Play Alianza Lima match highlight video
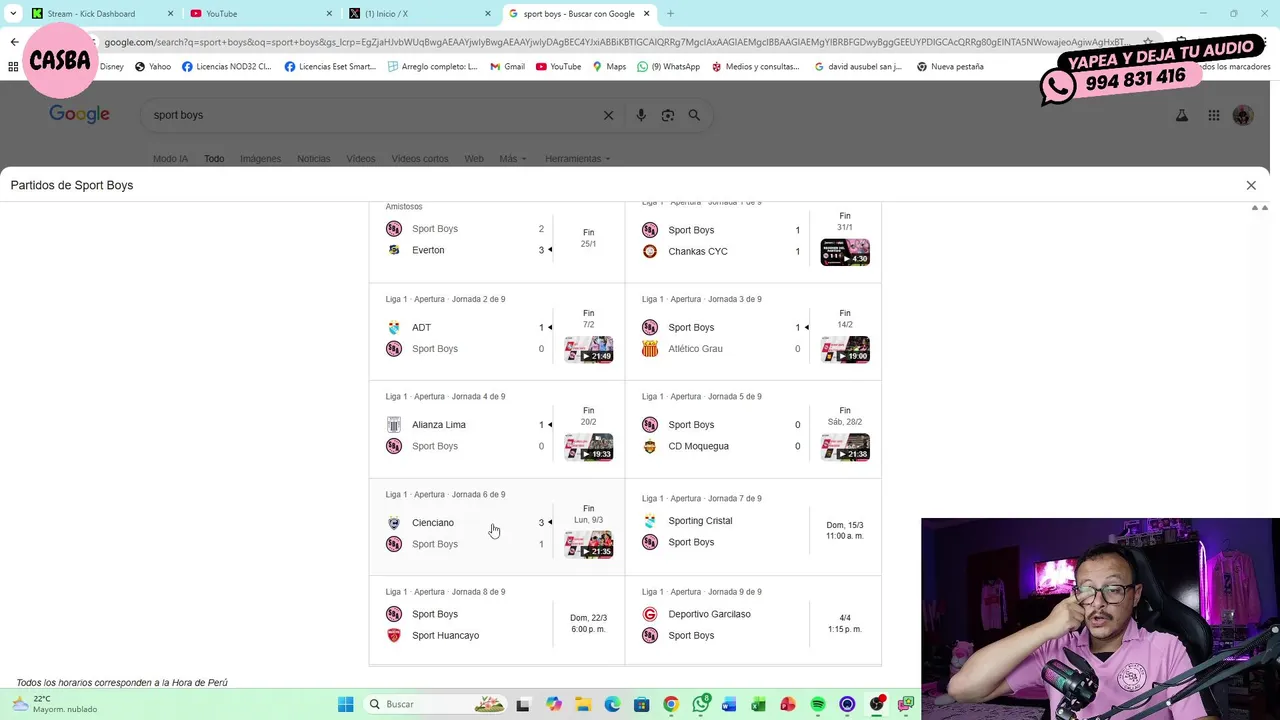This screenshot has height=720, width=1280. [589, 447]
